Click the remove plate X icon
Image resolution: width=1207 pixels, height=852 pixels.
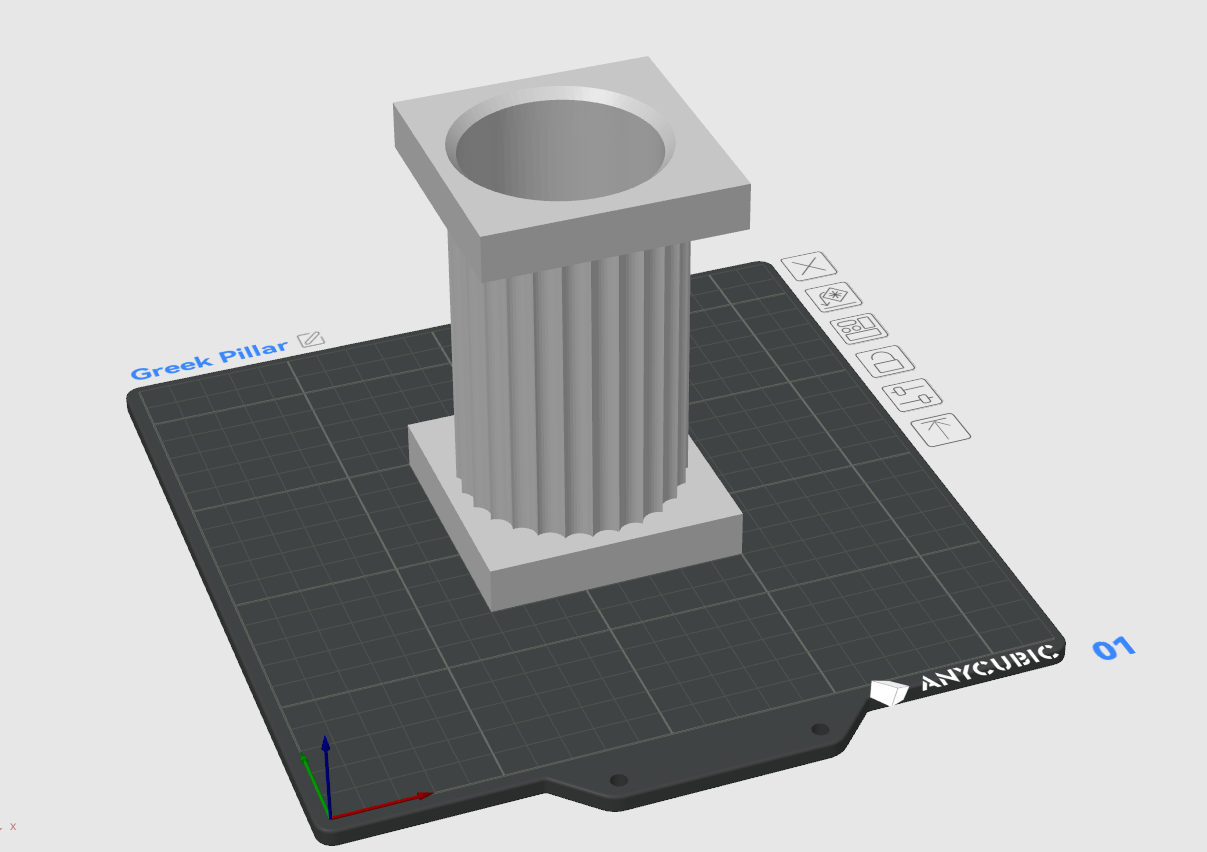click(x=809, y=266)
